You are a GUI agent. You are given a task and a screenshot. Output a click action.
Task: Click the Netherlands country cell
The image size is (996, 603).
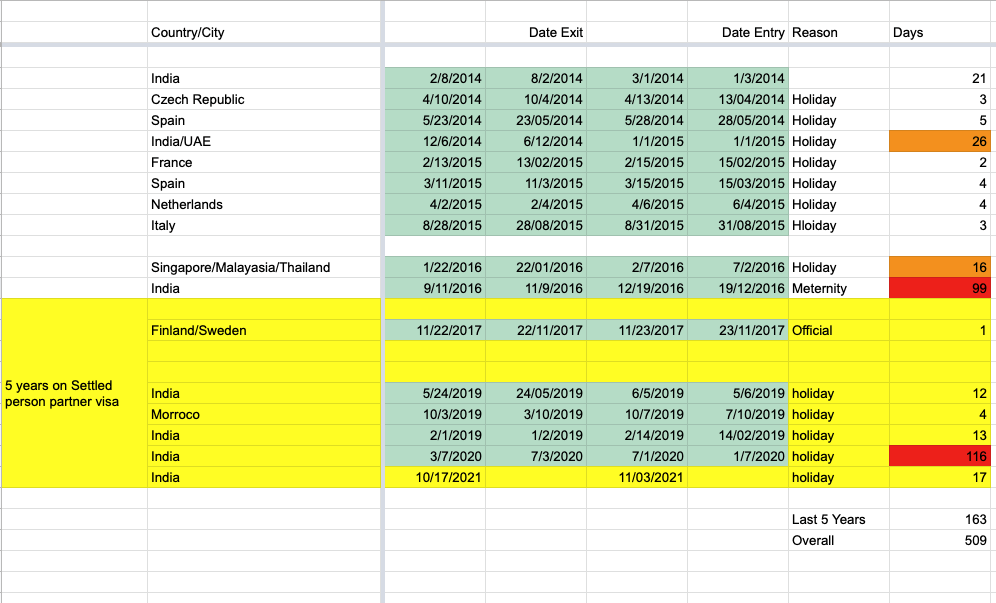coord(264,204)
